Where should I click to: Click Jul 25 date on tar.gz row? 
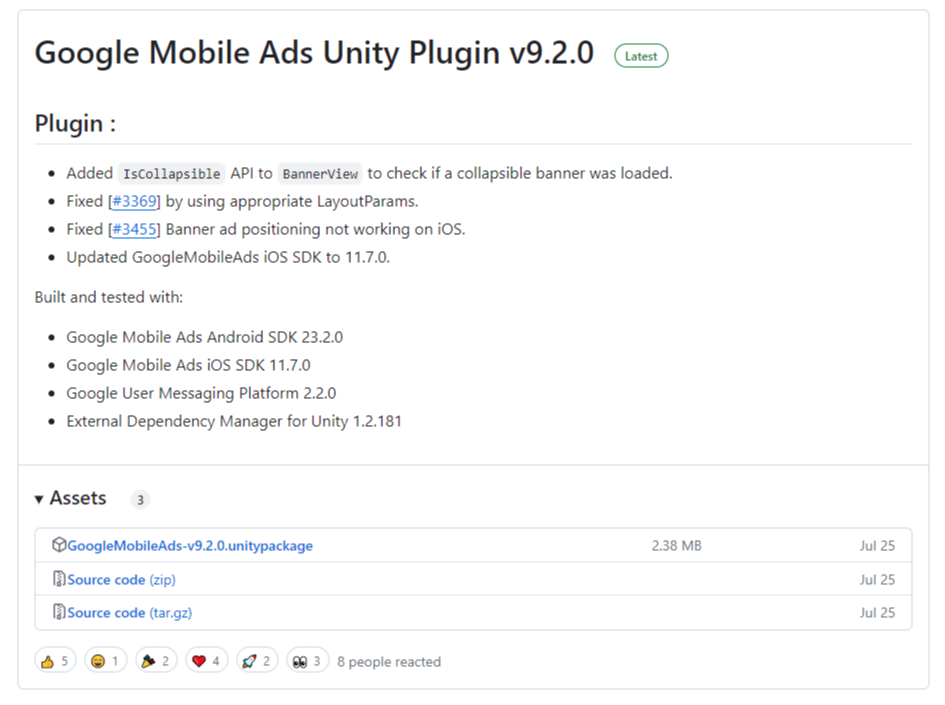pyautogui.click(x=877, y=612)
